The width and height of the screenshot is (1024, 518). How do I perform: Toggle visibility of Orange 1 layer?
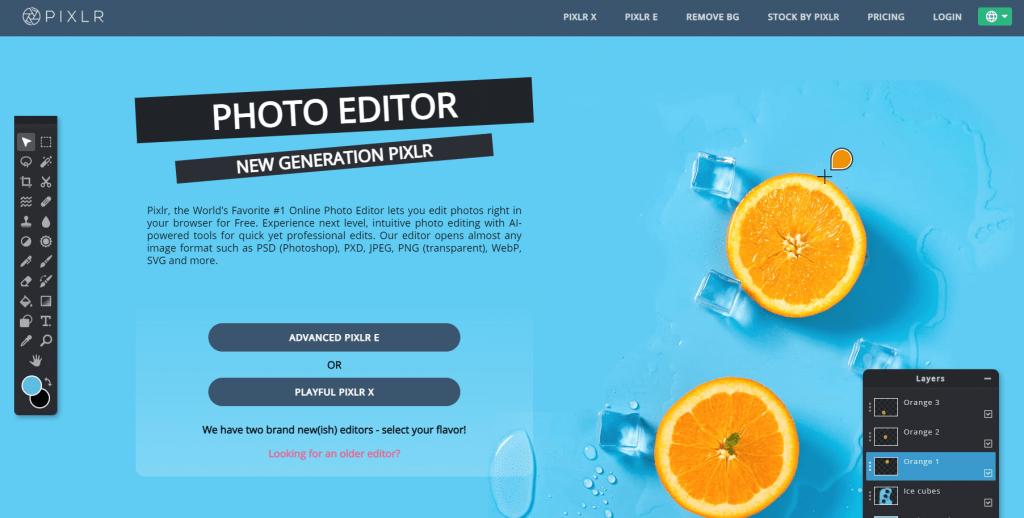coord(988,473)
